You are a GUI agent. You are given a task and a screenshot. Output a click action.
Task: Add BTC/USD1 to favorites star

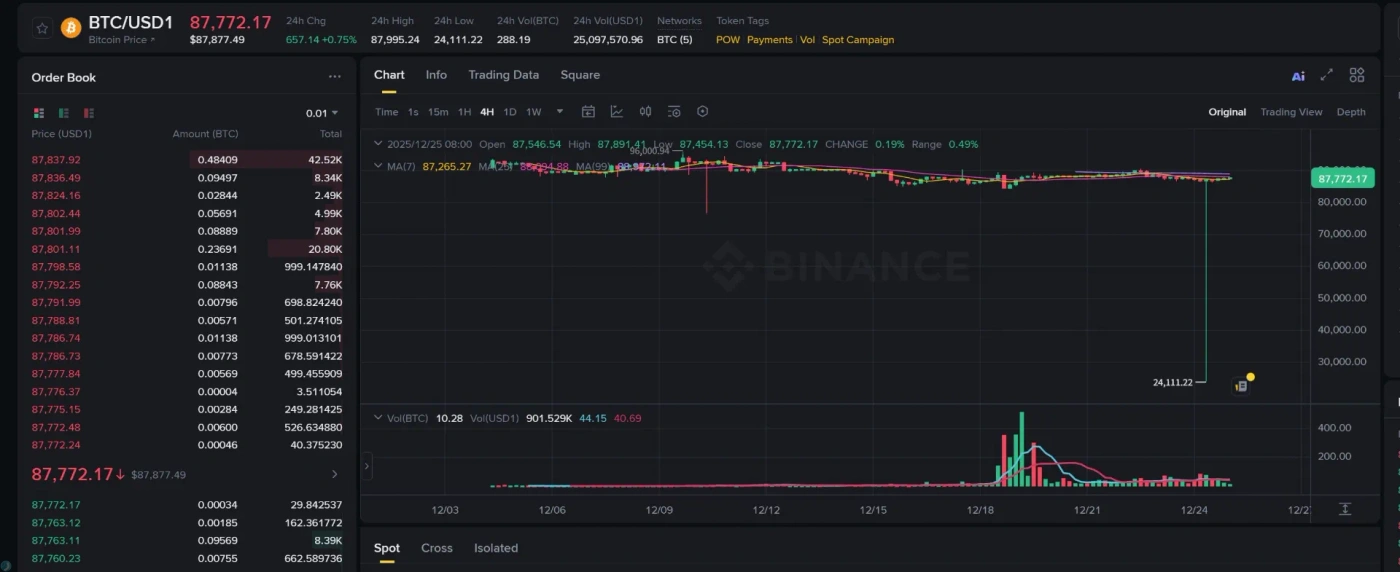pos(42,28)
